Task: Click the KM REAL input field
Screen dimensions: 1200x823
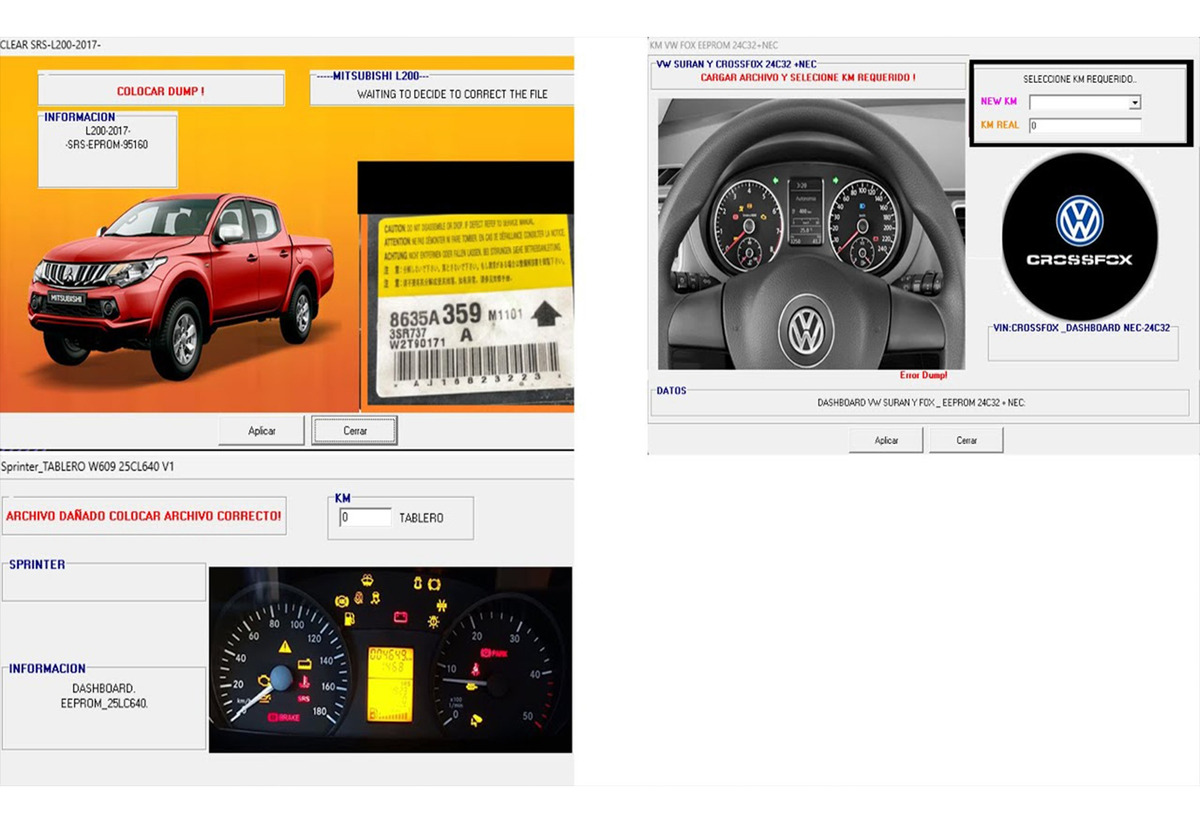Action: 1085,126
